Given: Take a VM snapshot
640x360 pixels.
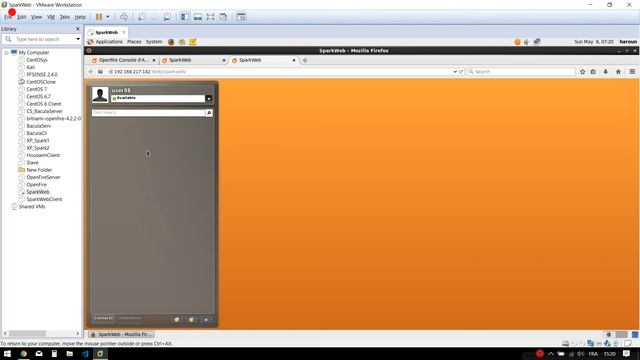Looking at the screenshot, I should click(142, 17).
